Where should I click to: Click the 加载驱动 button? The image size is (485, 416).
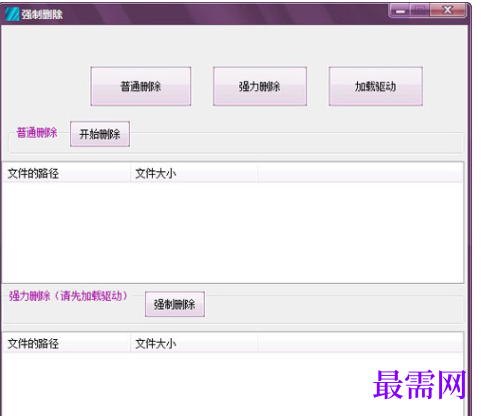[x=376, y=86]
